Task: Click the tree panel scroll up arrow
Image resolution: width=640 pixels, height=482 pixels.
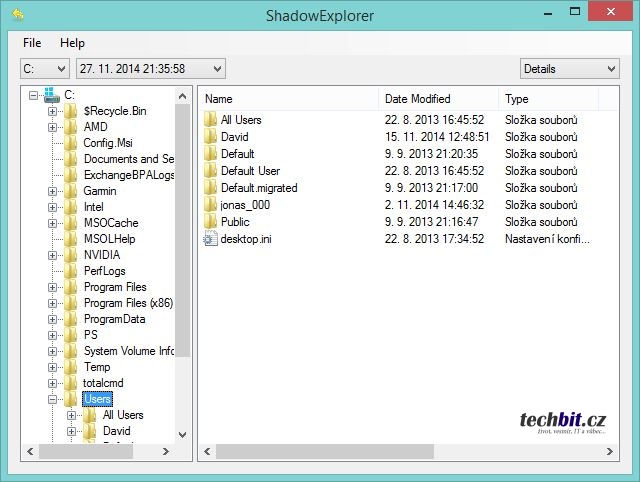Action: 182,96
